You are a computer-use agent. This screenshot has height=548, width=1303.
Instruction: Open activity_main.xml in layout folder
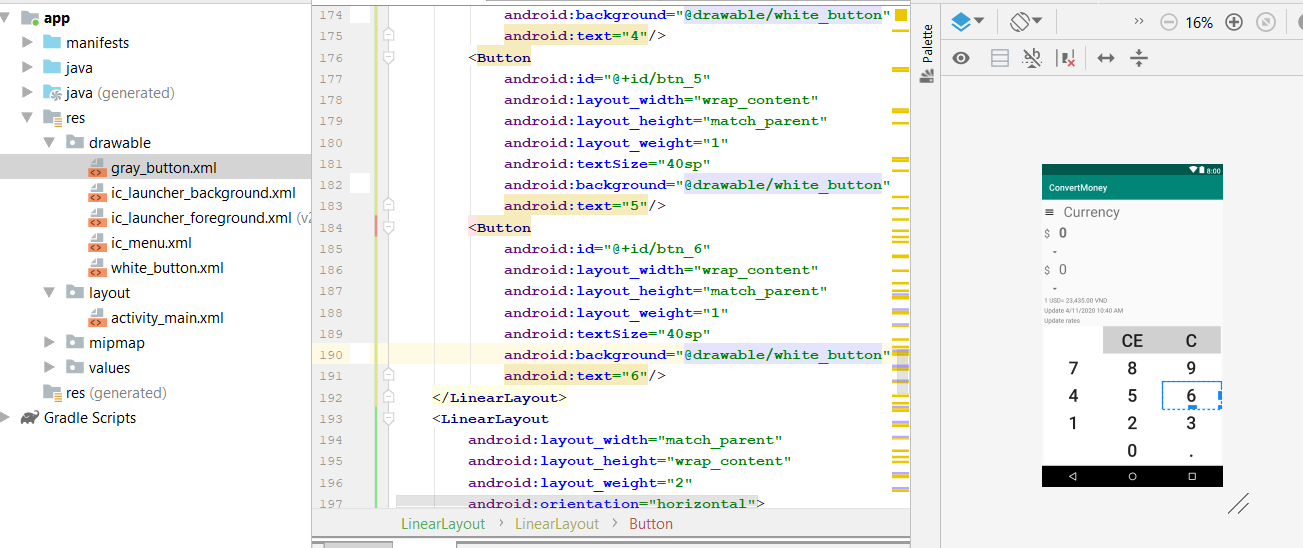[167, 318]
